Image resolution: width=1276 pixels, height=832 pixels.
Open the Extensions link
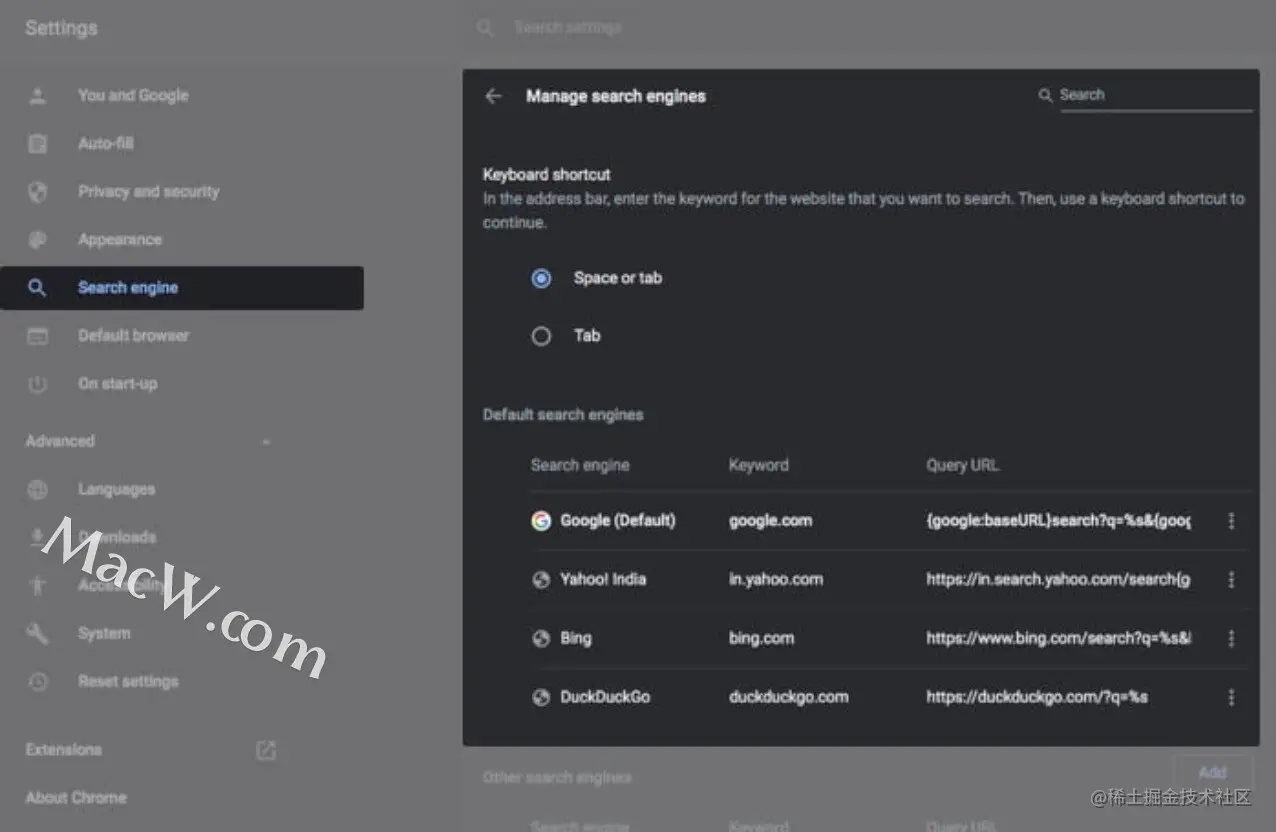pyautogui.click(x=63, y=750)
